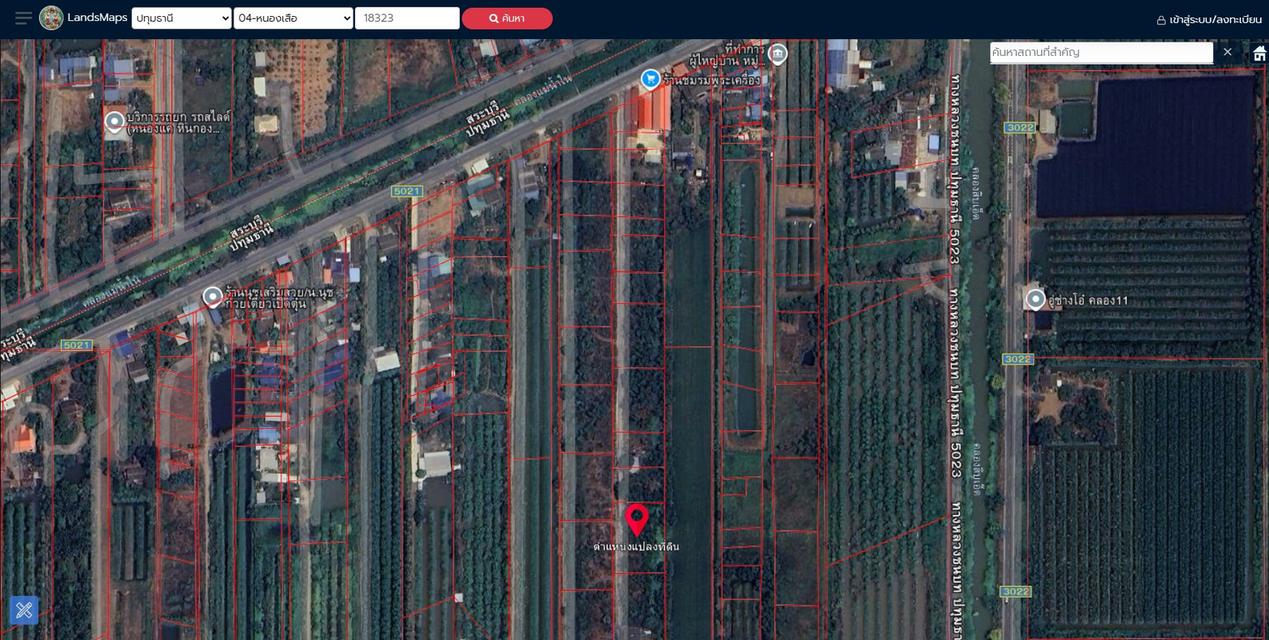Click the parcel number field showing 18323

[407, 17]
